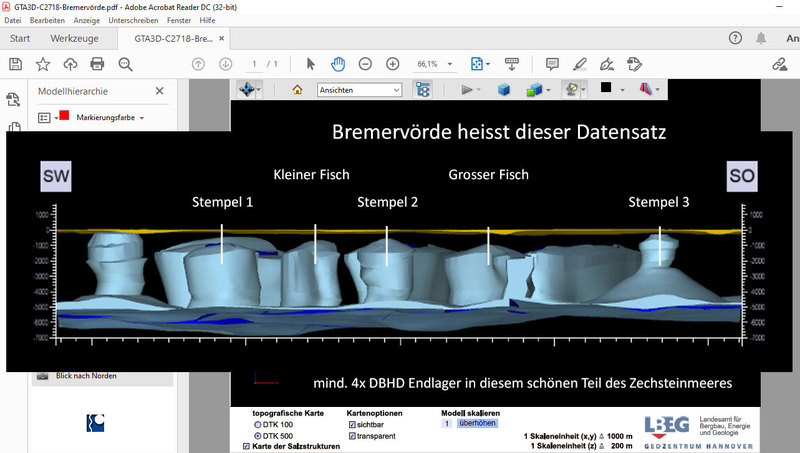800x453 pixels.
Task: Select the hand pan tool
Action: pos(338,64)
